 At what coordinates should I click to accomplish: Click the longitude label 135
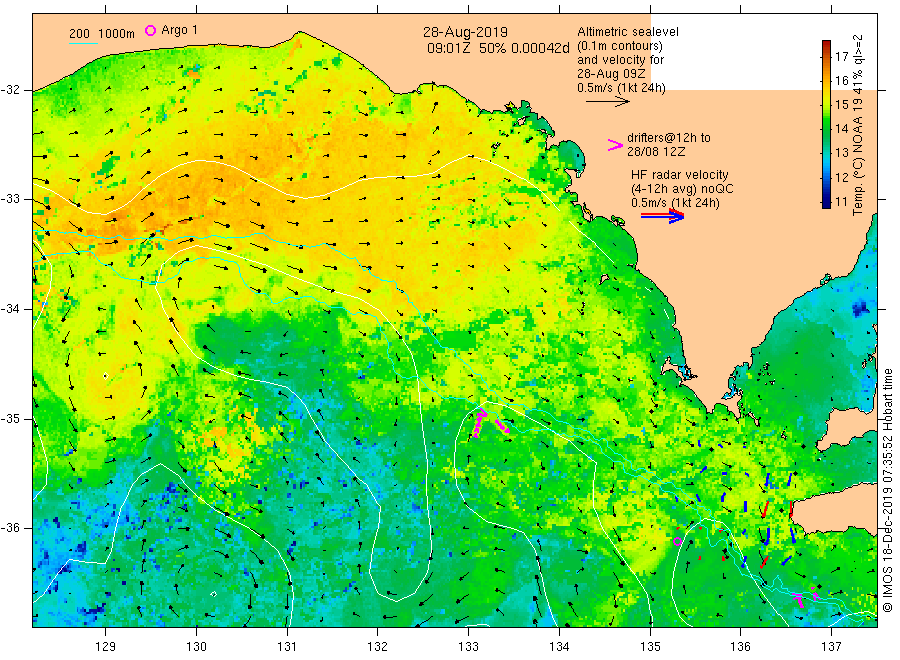pyautogui.click(x=650, y=646)
